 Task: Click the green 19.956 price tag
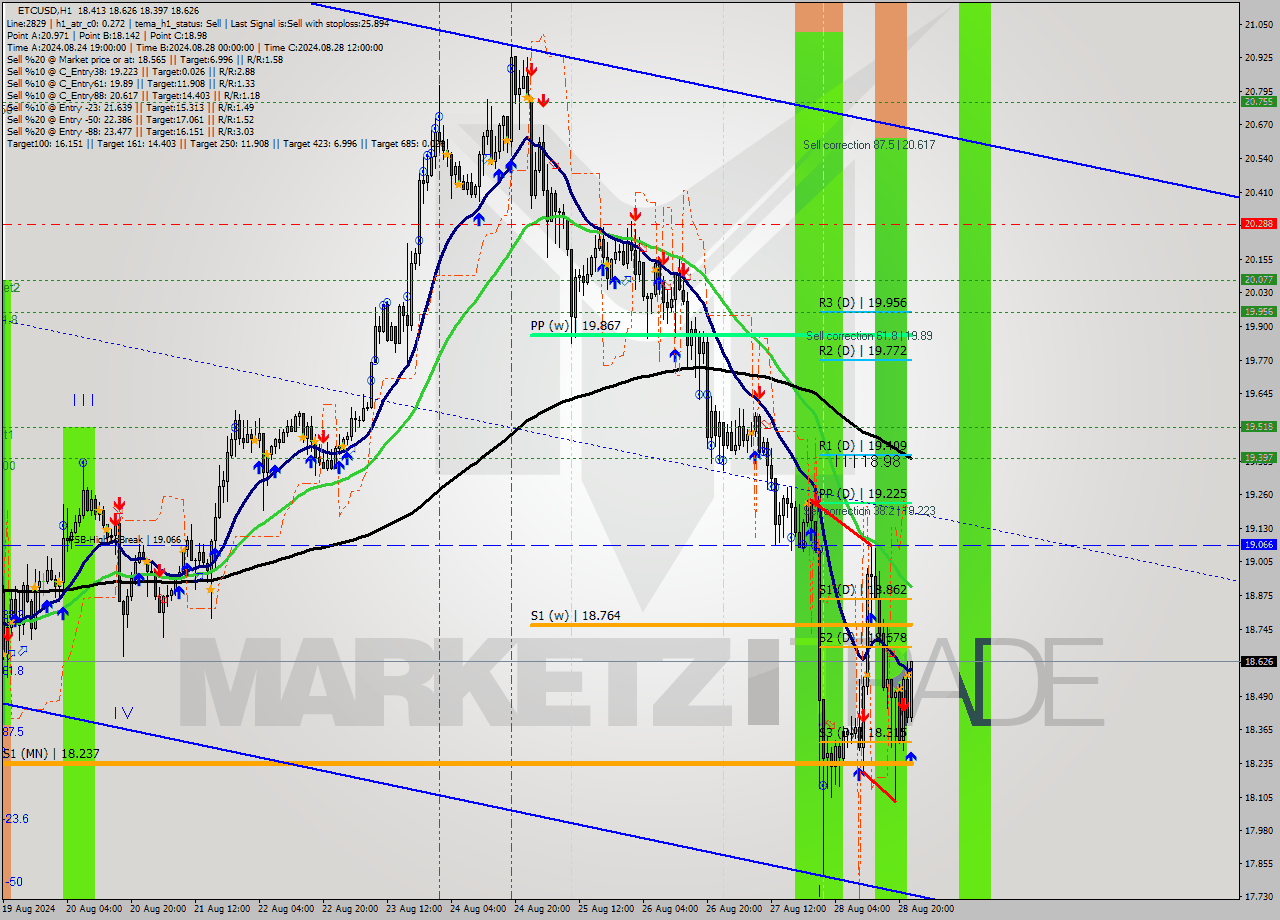tap(1258, 311)
